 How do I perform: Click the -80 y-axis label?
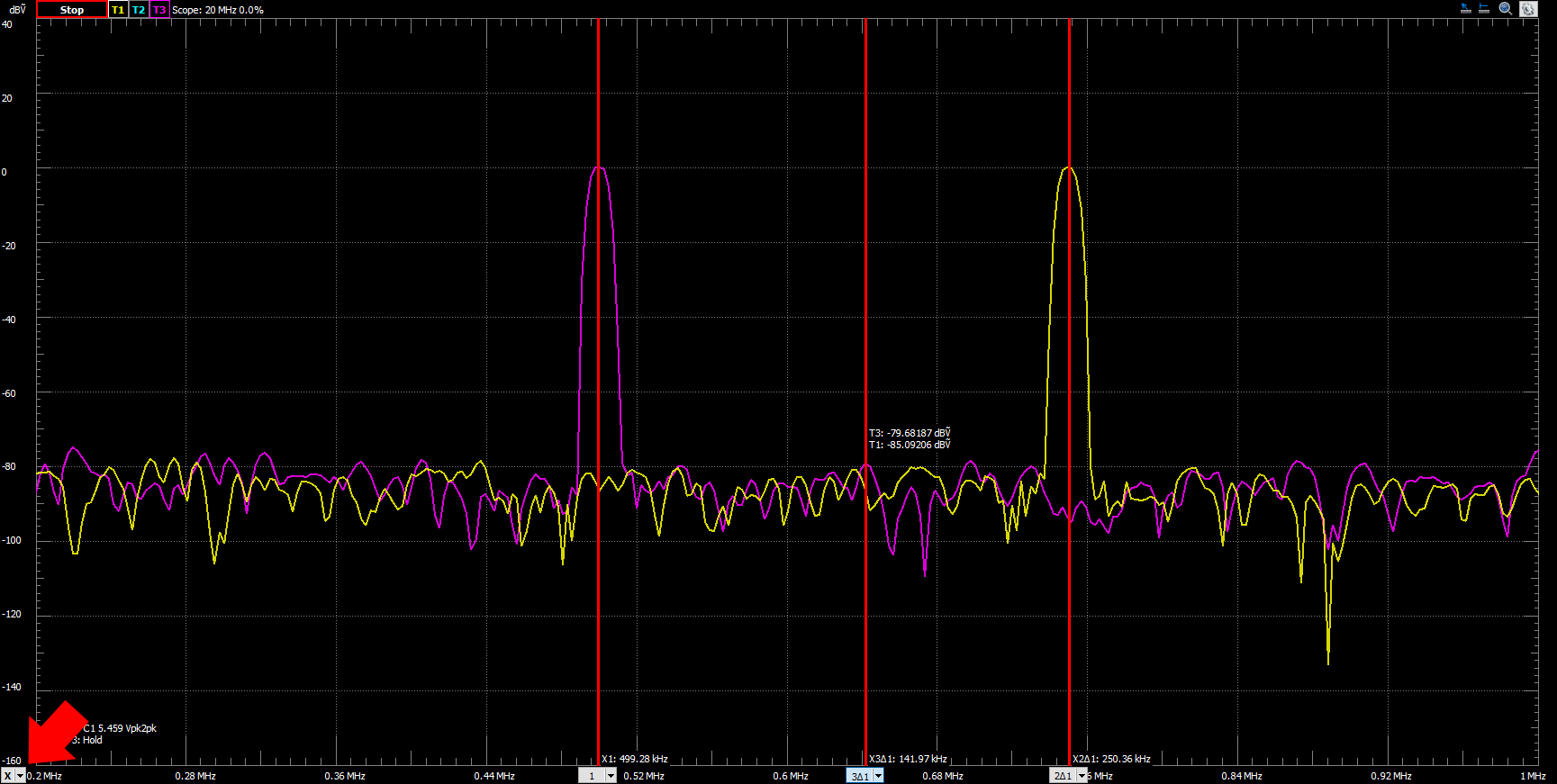(x=9, y=466)
